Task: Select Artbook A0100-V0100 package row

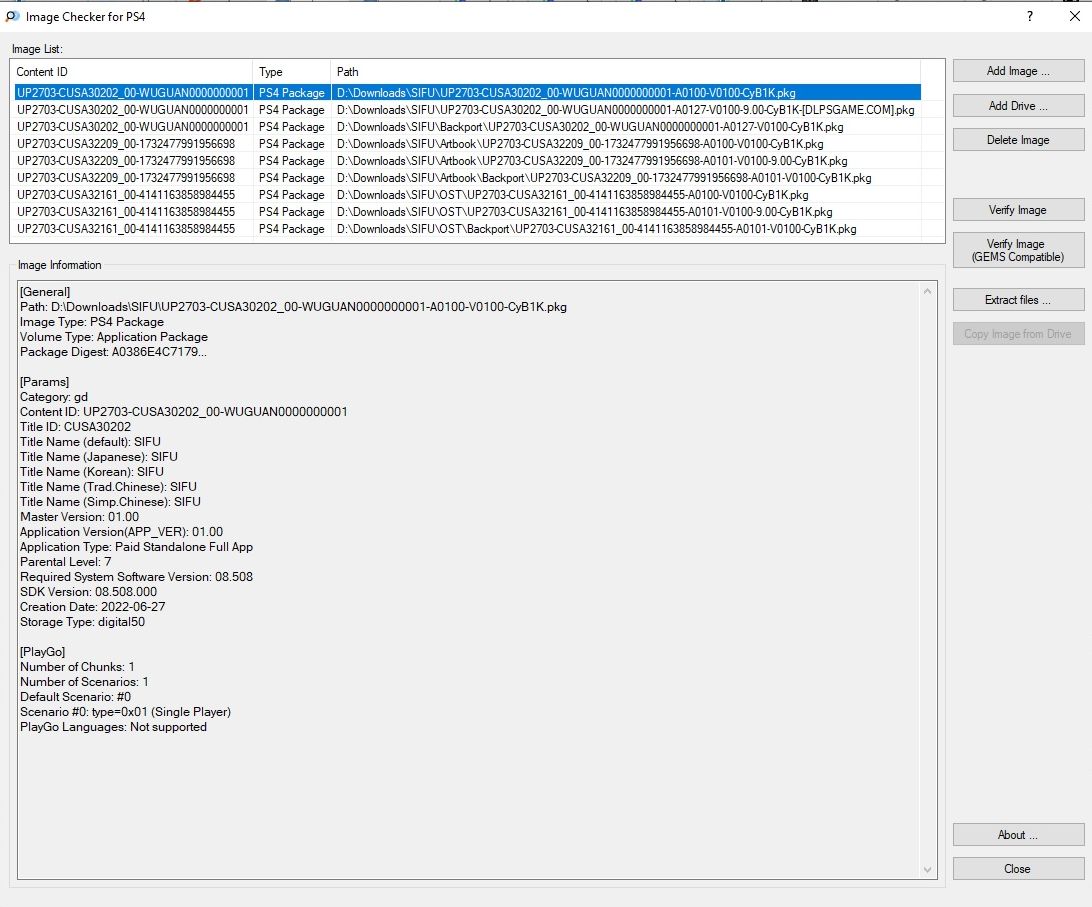Action: 467,144
